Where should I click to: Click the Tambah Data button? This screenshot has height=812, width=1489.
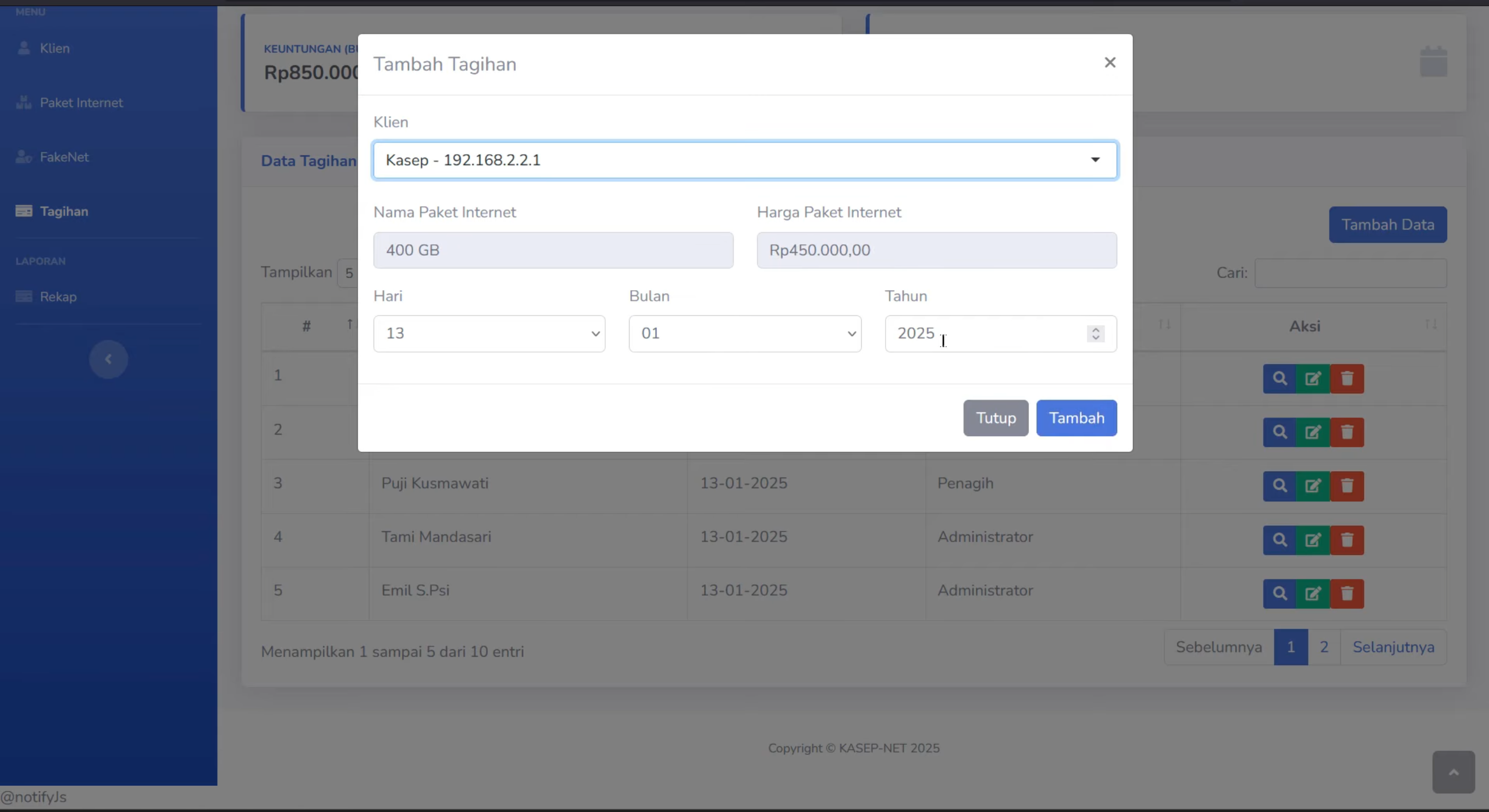click(x=1388, y=225)
